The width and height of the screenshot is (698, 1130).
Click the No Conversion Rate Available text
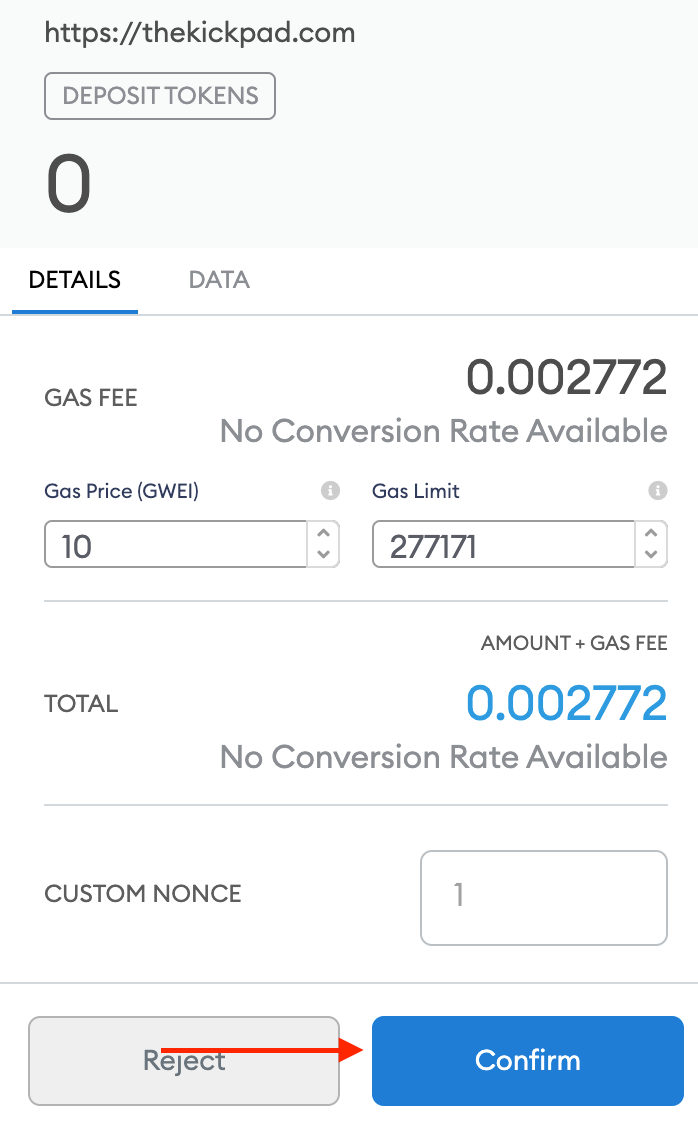443,430
